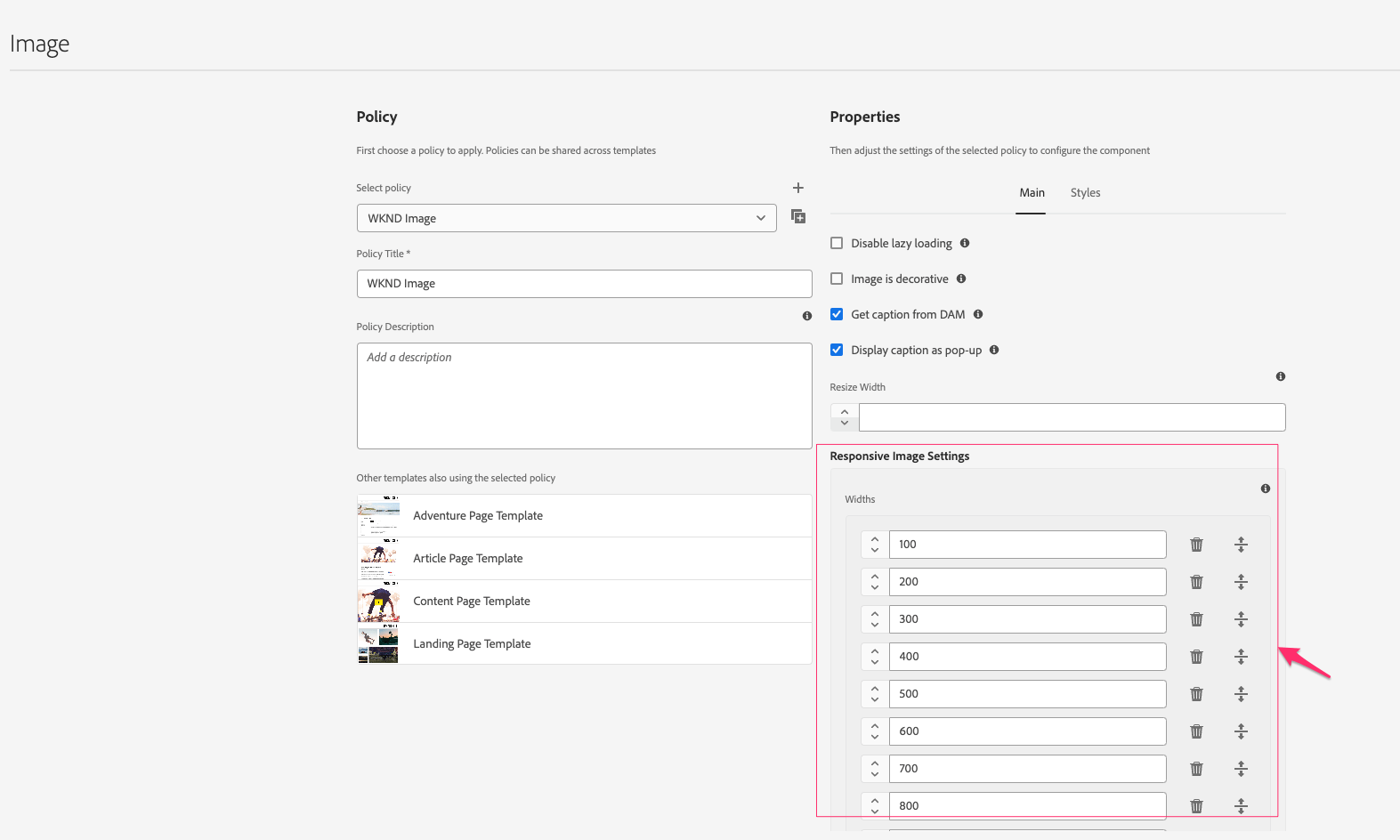Delete the 300 width entry
The image size is (1400, 840).
point(1197,619)
